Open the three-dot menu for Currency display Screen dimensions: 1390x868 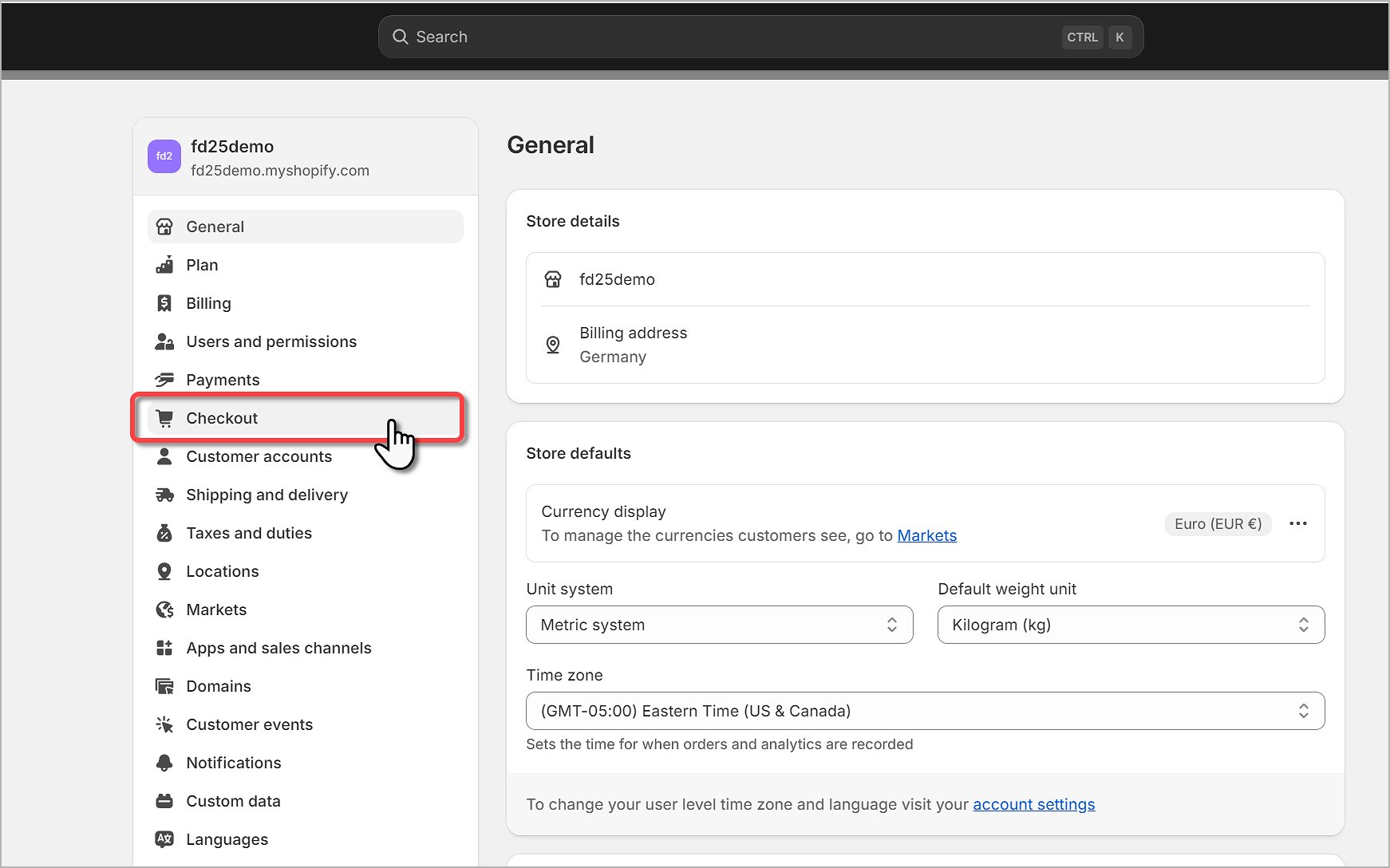pos(1297,523)
